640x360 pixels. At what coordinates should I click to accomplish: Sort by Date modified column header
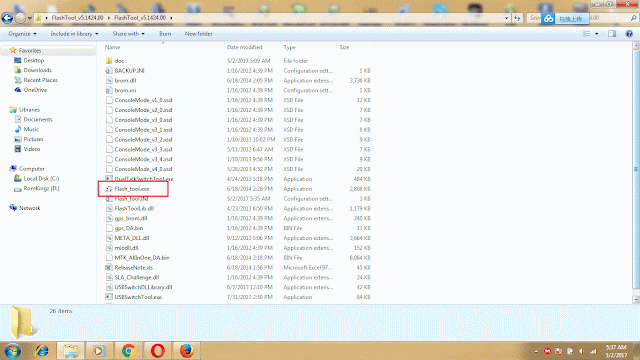pyautogui.click(x=244, y=47)
